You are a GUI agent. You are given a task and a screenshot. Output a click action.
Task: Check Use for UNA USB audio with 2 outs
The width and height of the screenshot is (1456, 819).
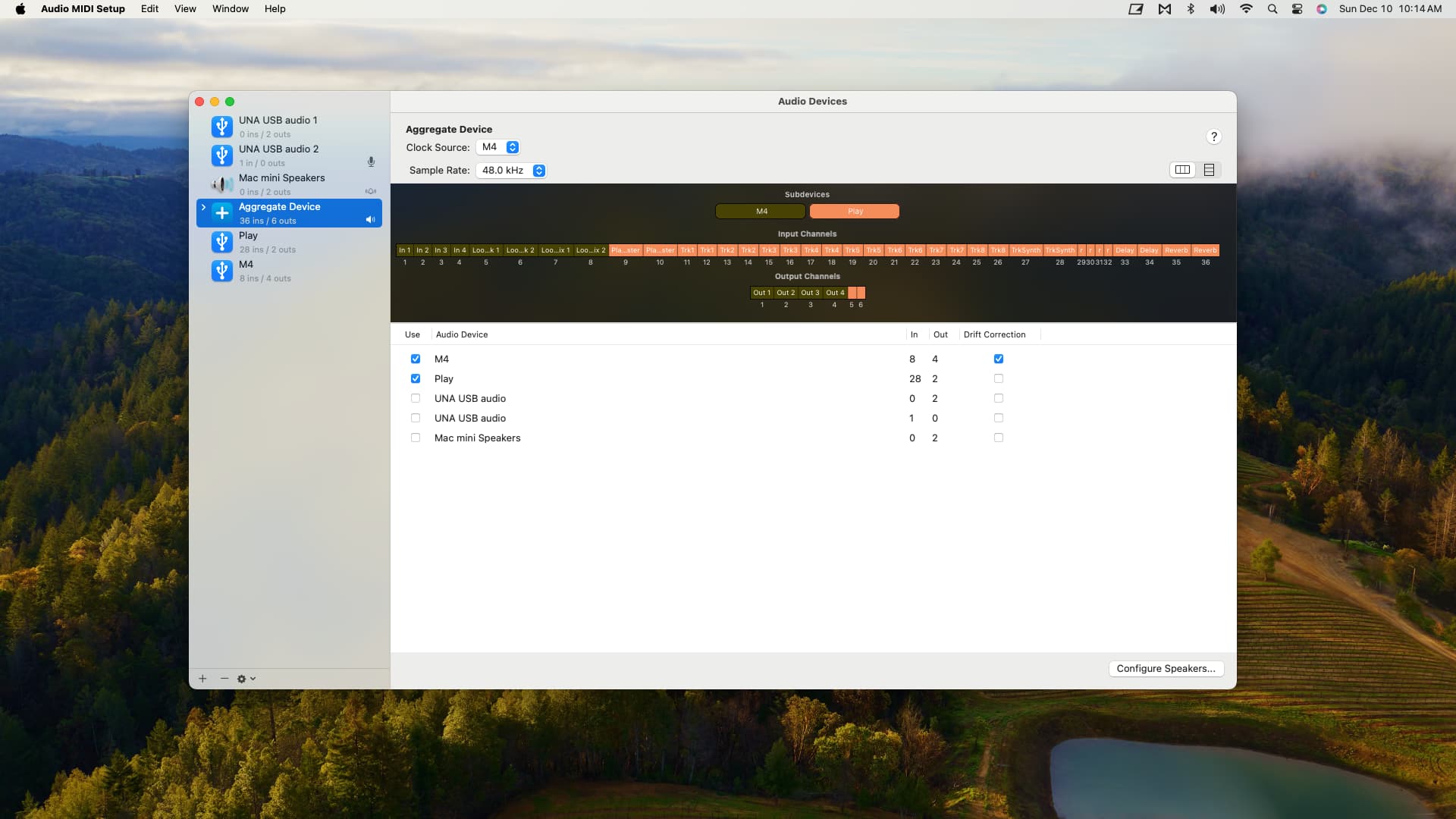[416, 398]
